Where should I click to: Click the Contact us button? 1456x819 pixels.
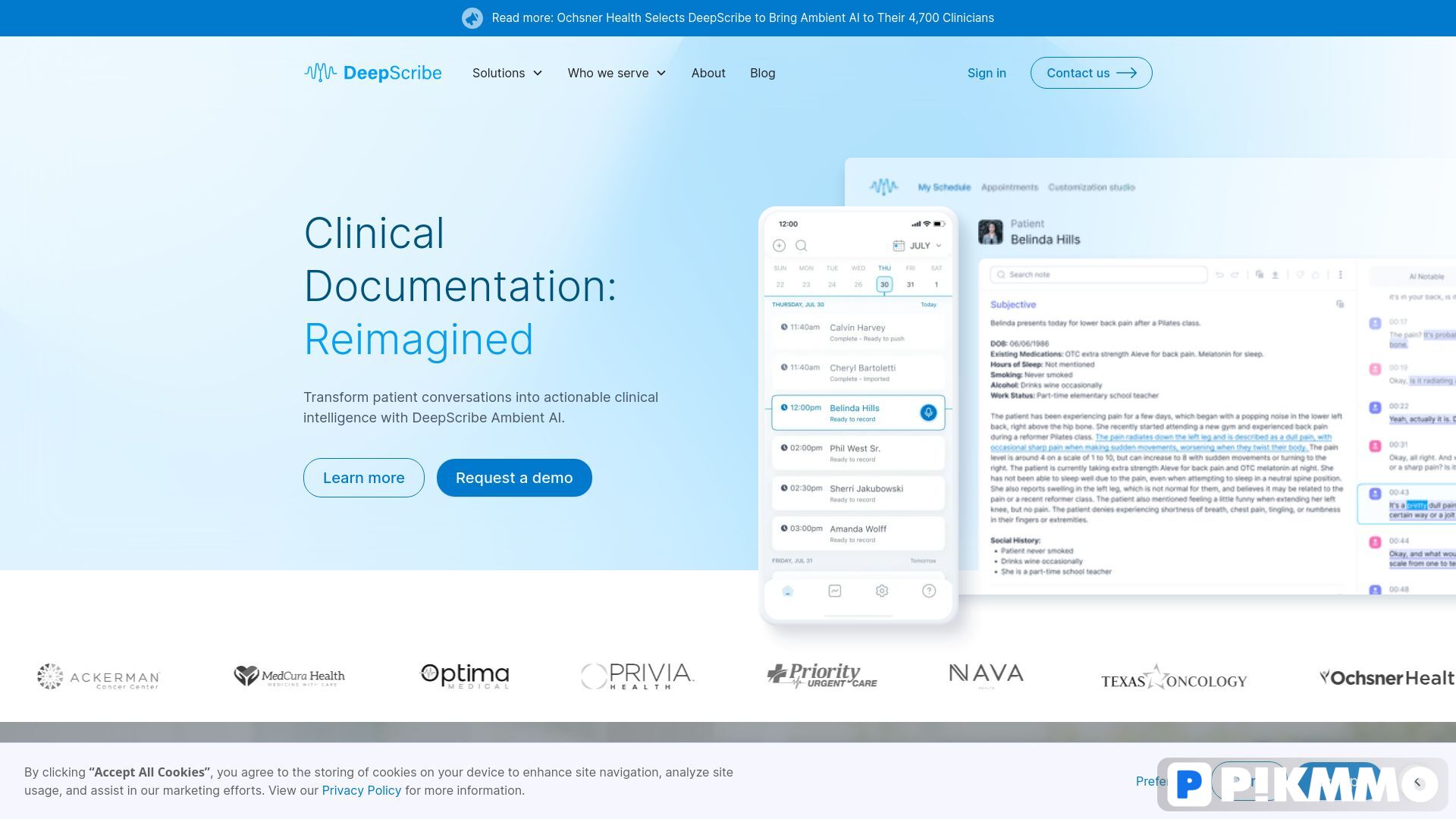pos(1091,73)
